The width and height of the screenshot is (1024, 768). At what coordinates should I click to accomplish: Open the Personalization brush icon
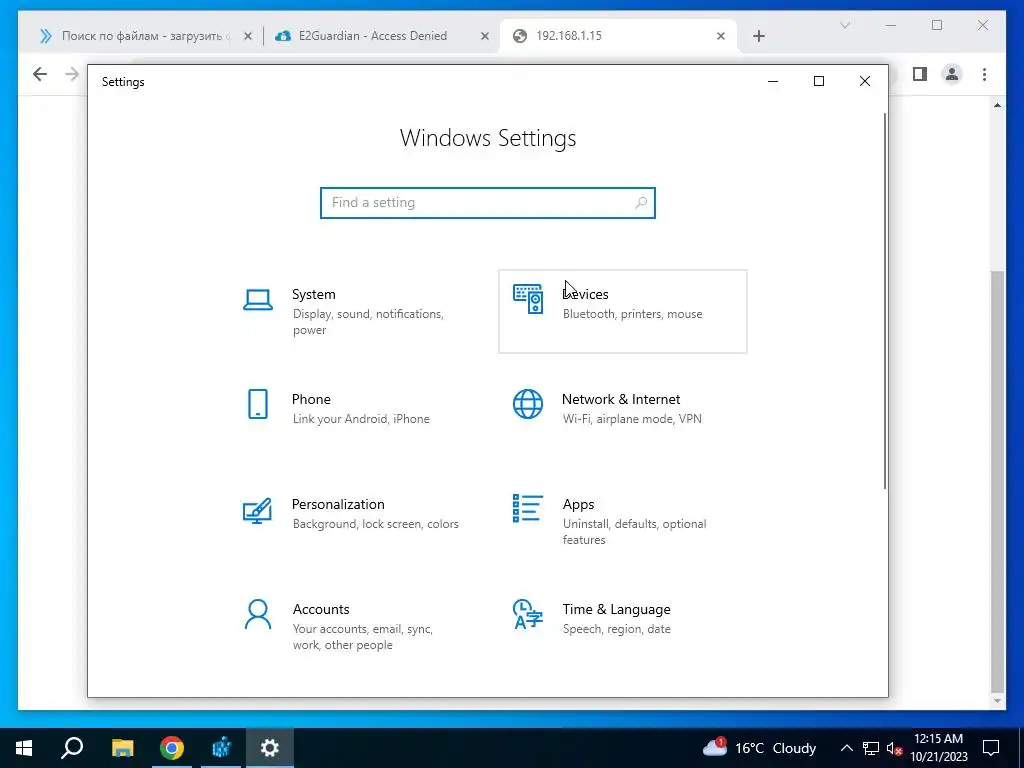pos(257,510)
